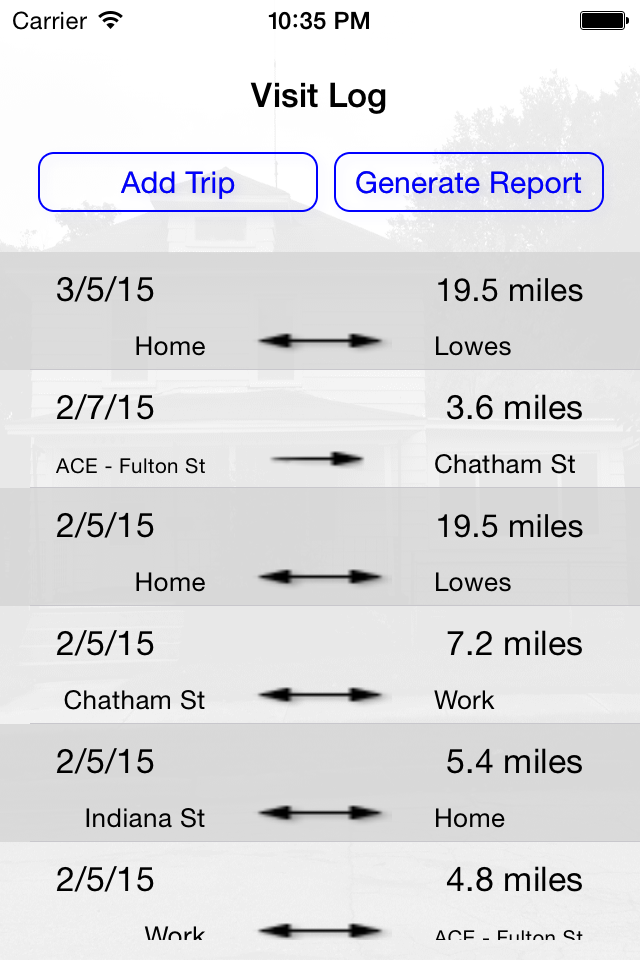
Task: Tap the double arrow between Indiana St and Home
Action: coord(320,813)
